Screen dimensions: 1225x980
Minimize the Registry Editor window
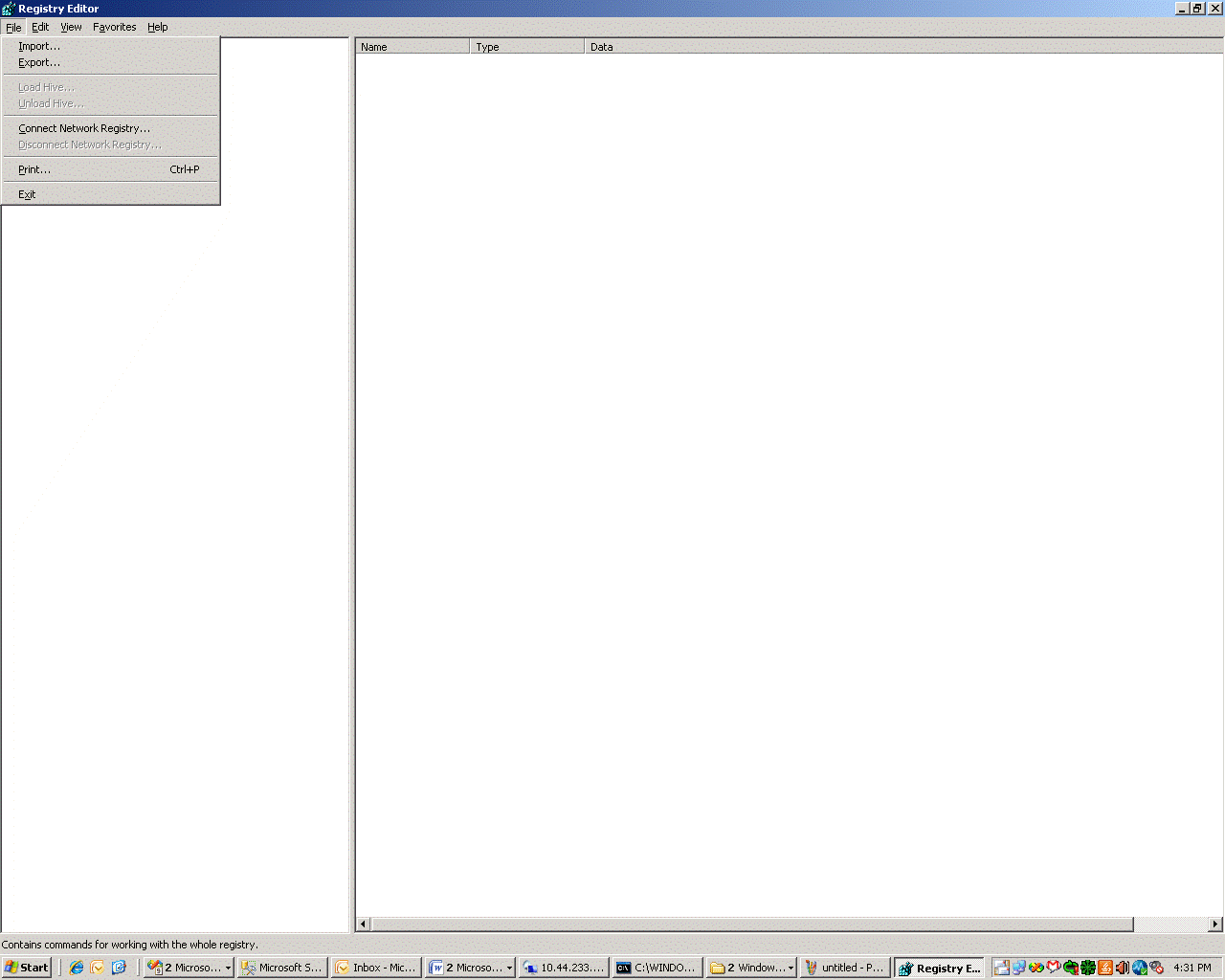(1182, 9)
